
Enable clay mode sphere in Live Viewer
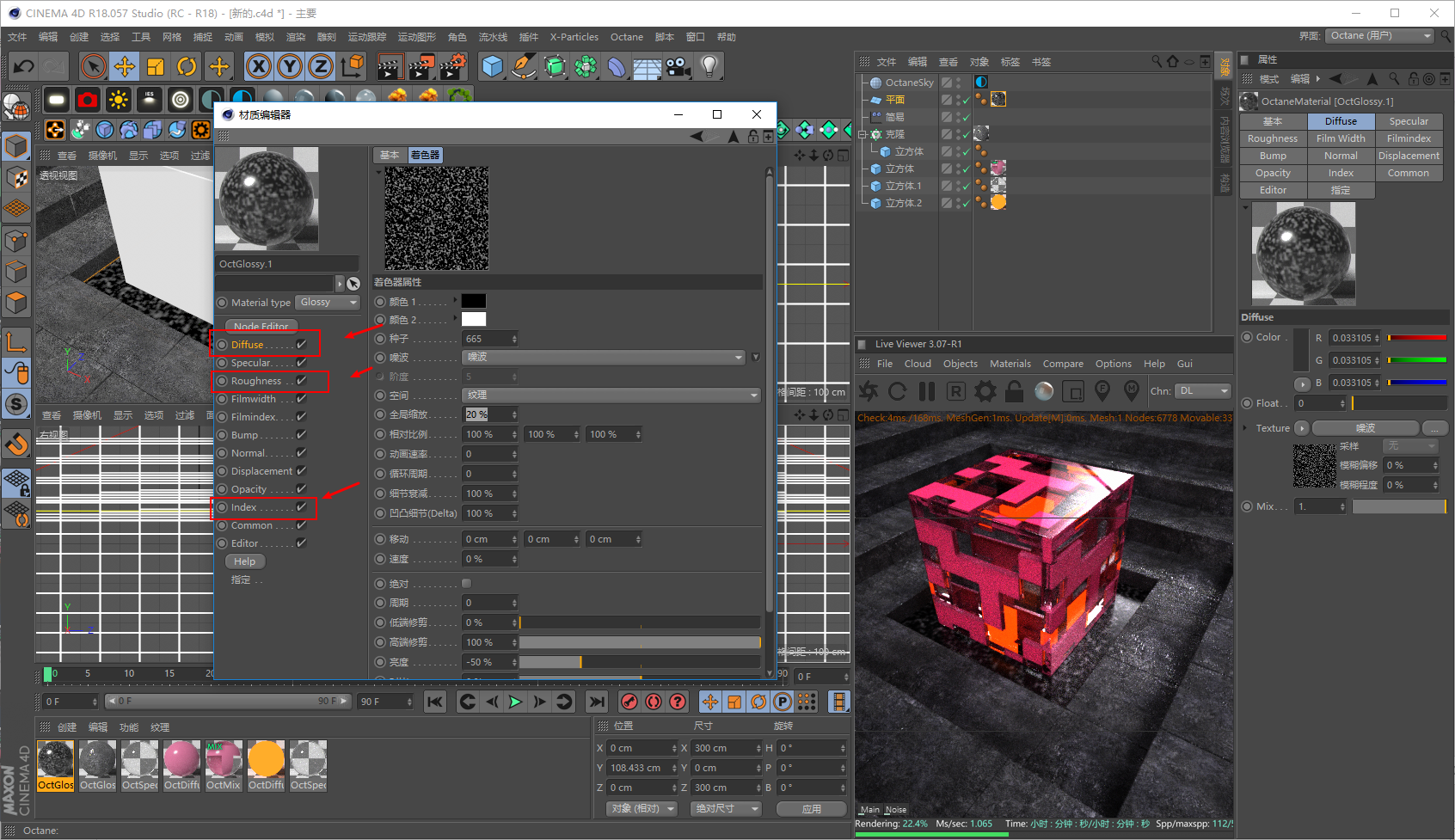pyautogui.click(x=1044, y=391)
